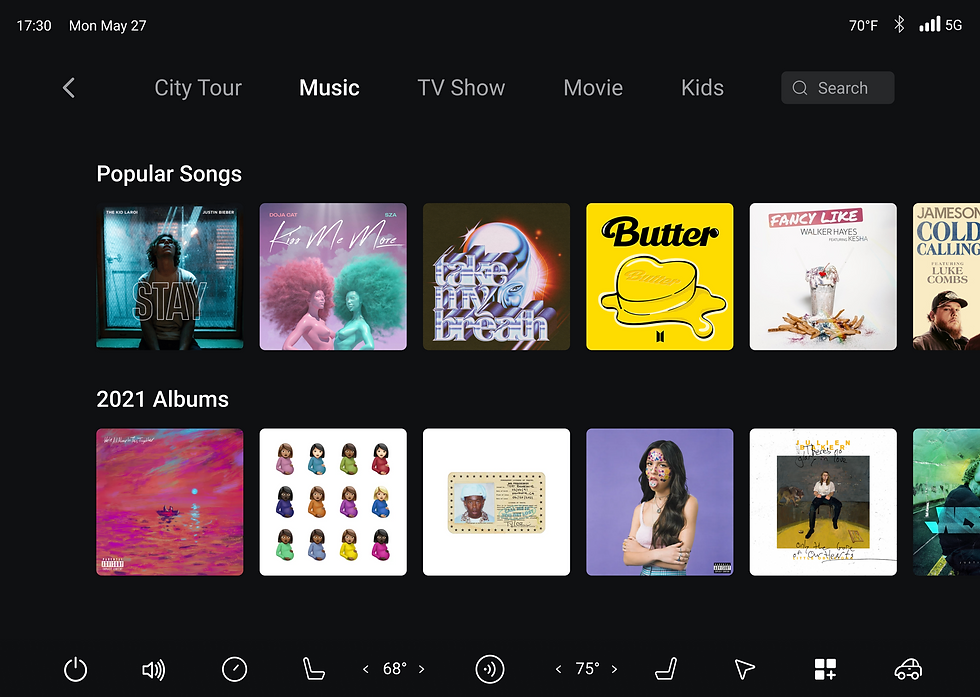Image resolution: width=980 pixels, height=697 pixels.
Task: Open the navigation arrow icon
Action: point(744,669)
